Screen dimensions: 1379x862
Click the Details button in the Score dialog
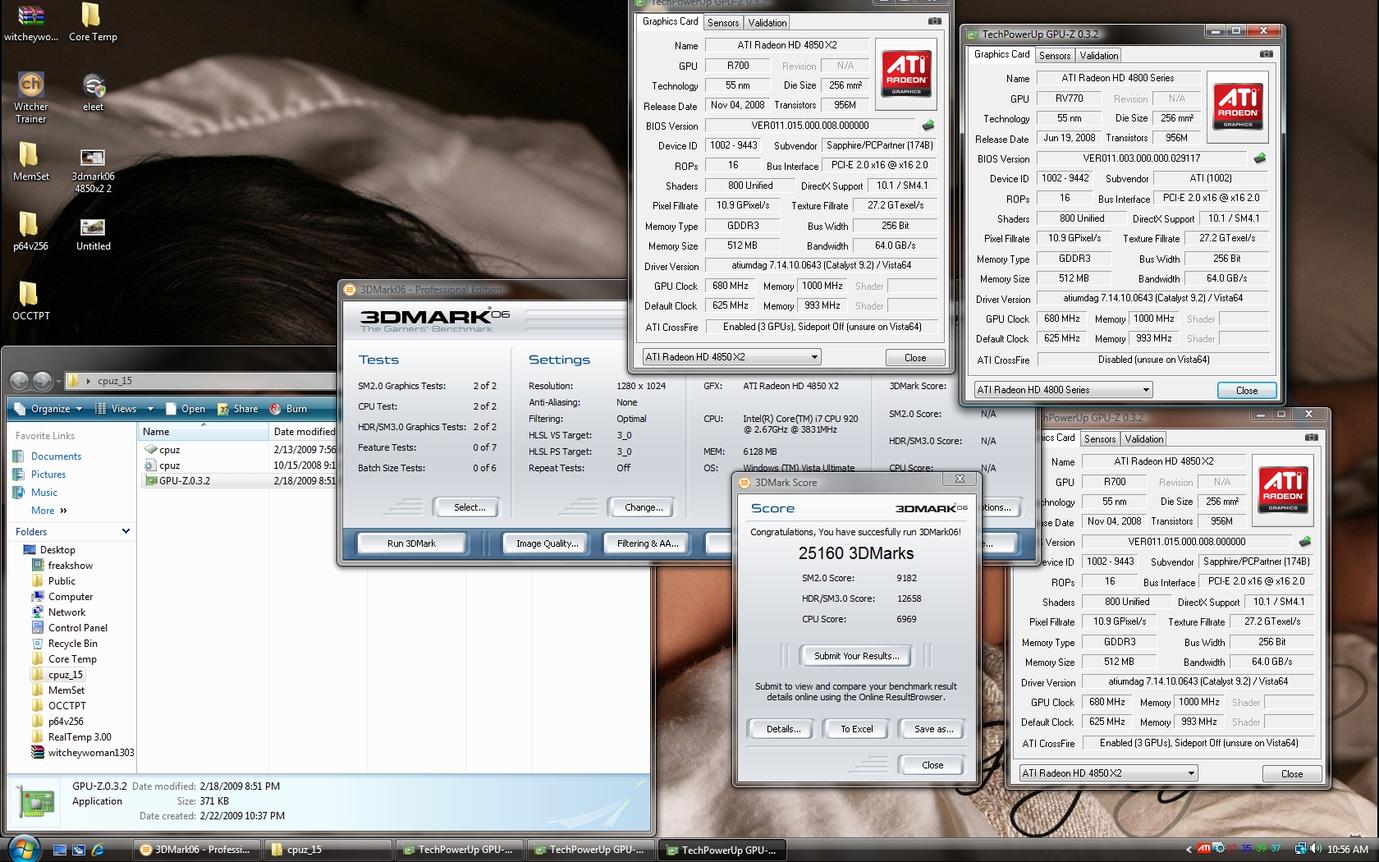pos(783,729)
